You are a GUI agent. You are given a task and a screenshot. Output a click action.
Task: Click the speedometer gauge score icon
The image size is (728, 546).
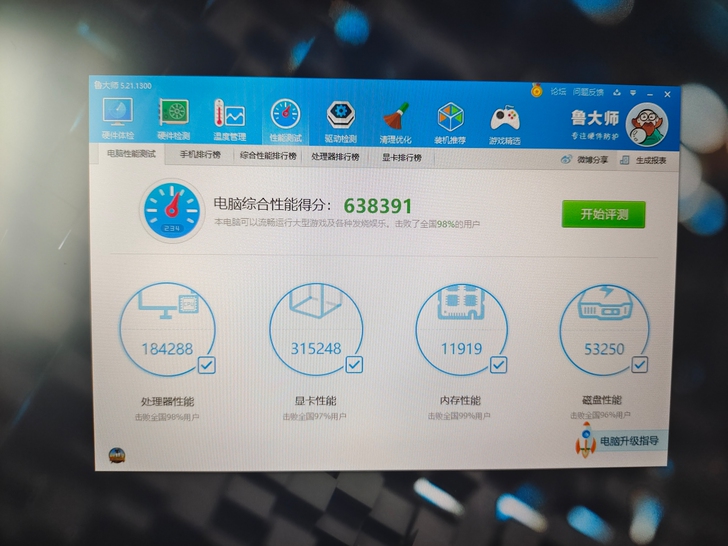point(172,210)
